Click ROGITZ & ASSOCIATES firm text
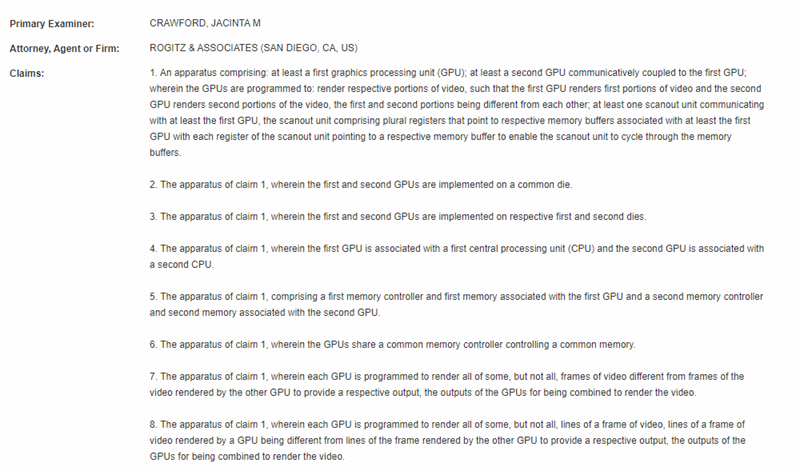800x471 pixels. click(x=254, y=48)
